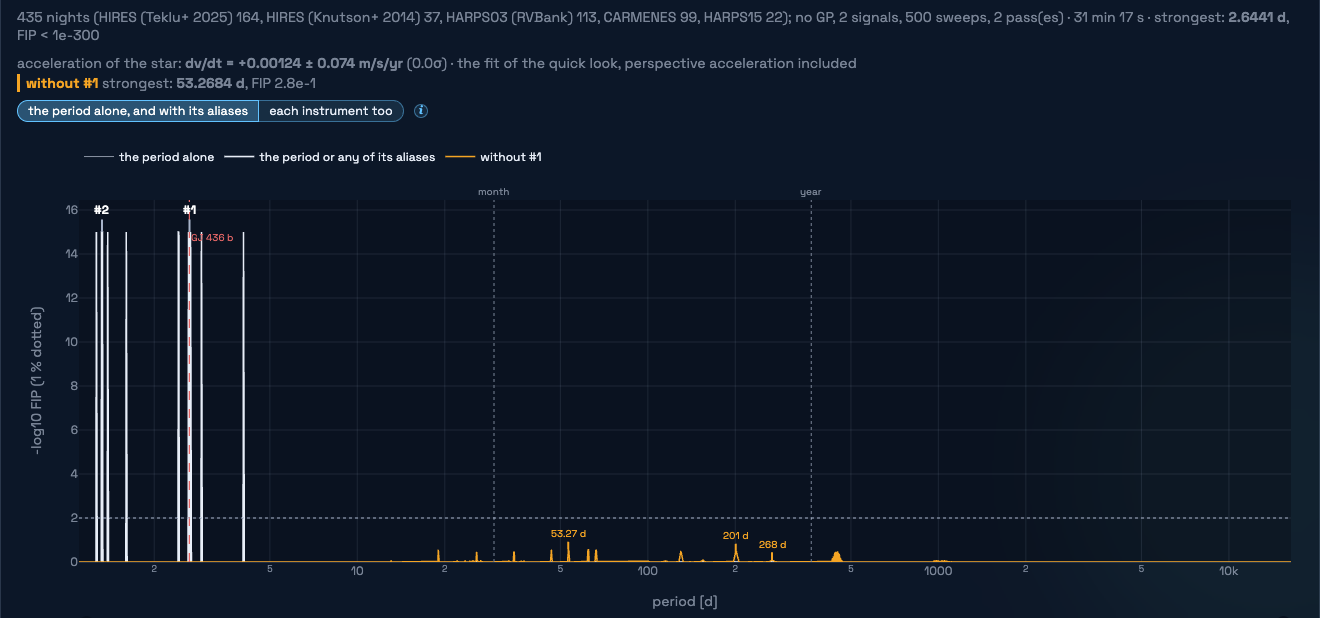Click the "period [d]" axis title
Image resolution: width=1320 pixels, height=618 pixels.
685,602
